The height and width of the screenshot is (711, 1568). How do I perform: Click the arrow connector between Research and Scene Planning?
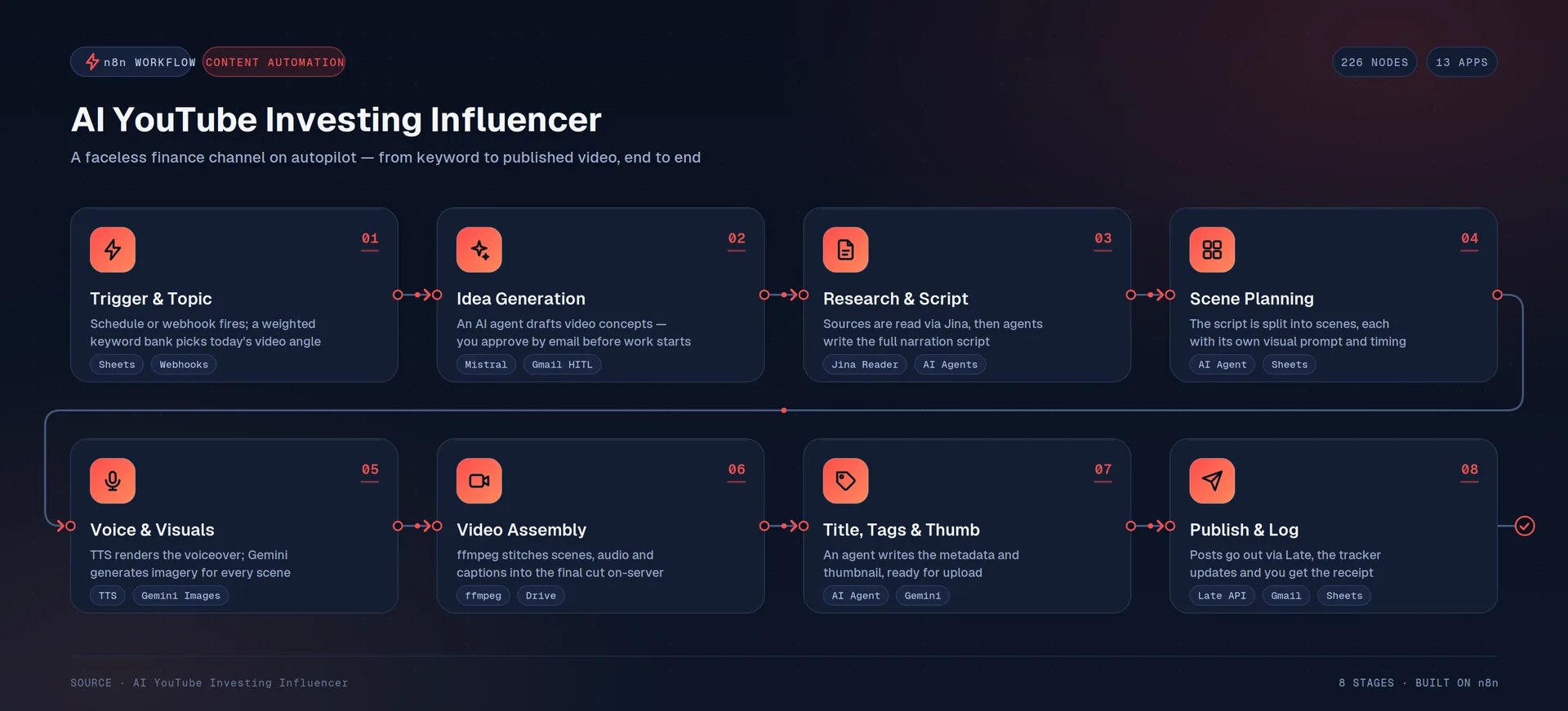pyautogui.click(x=1151, y=295)
